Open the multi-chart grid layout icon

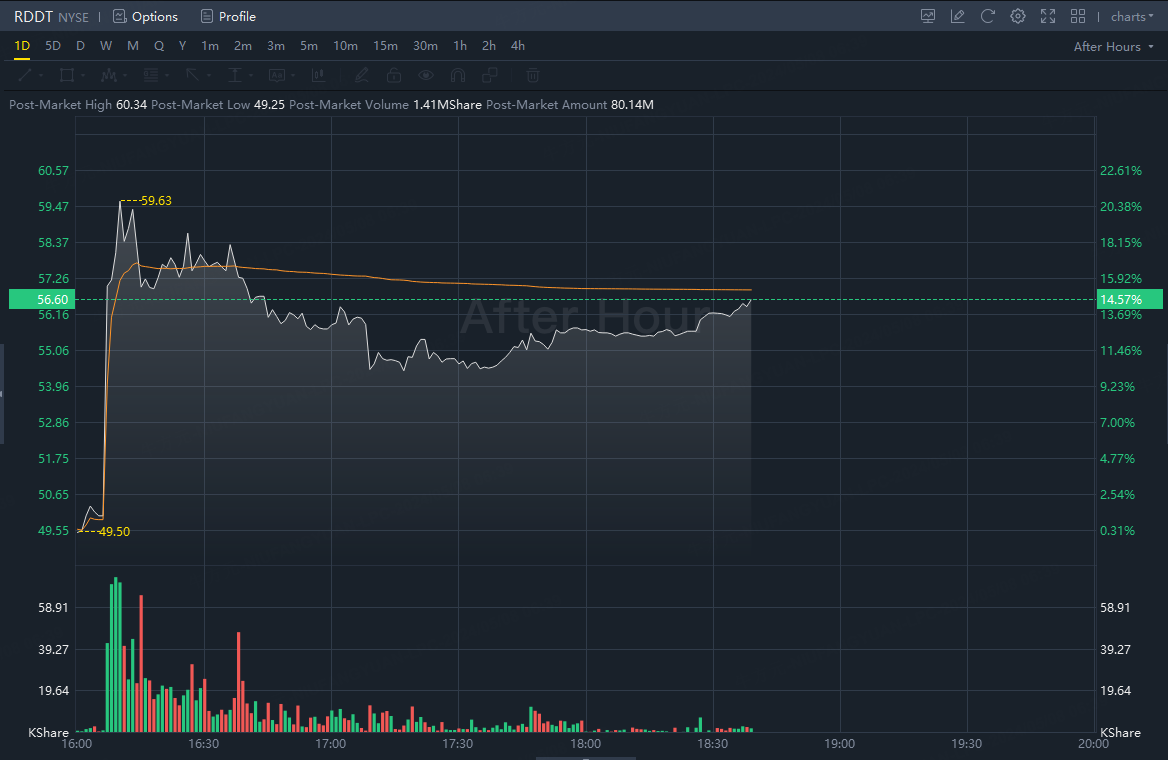[1078, 16]
